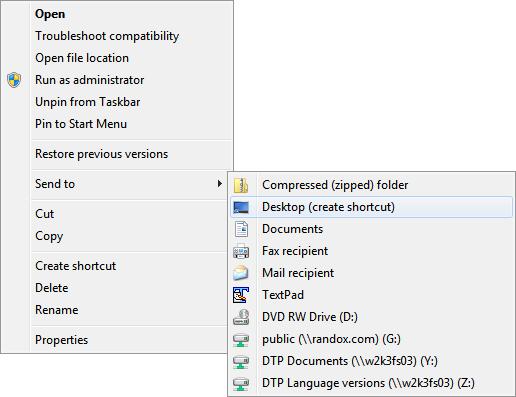The image size is (516, 397).
Task: Click the network drive icon for public (G:)
Action: (x=241, y=340)
